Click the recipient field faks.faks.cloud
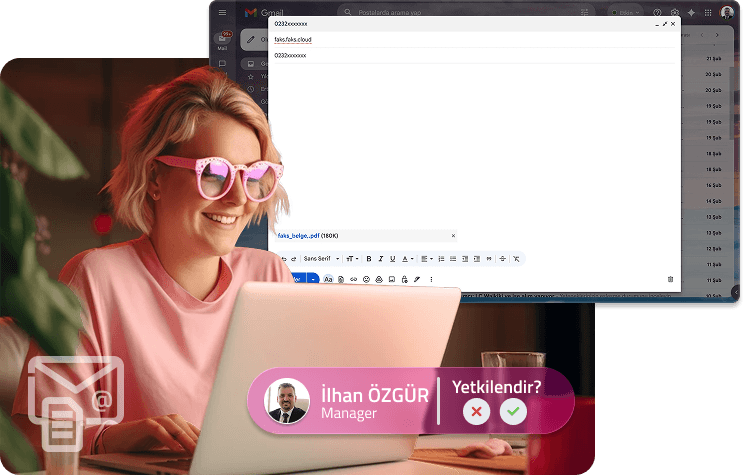This screenshot has width=744, height=475. pyautogui.click(x=474, y=39)
